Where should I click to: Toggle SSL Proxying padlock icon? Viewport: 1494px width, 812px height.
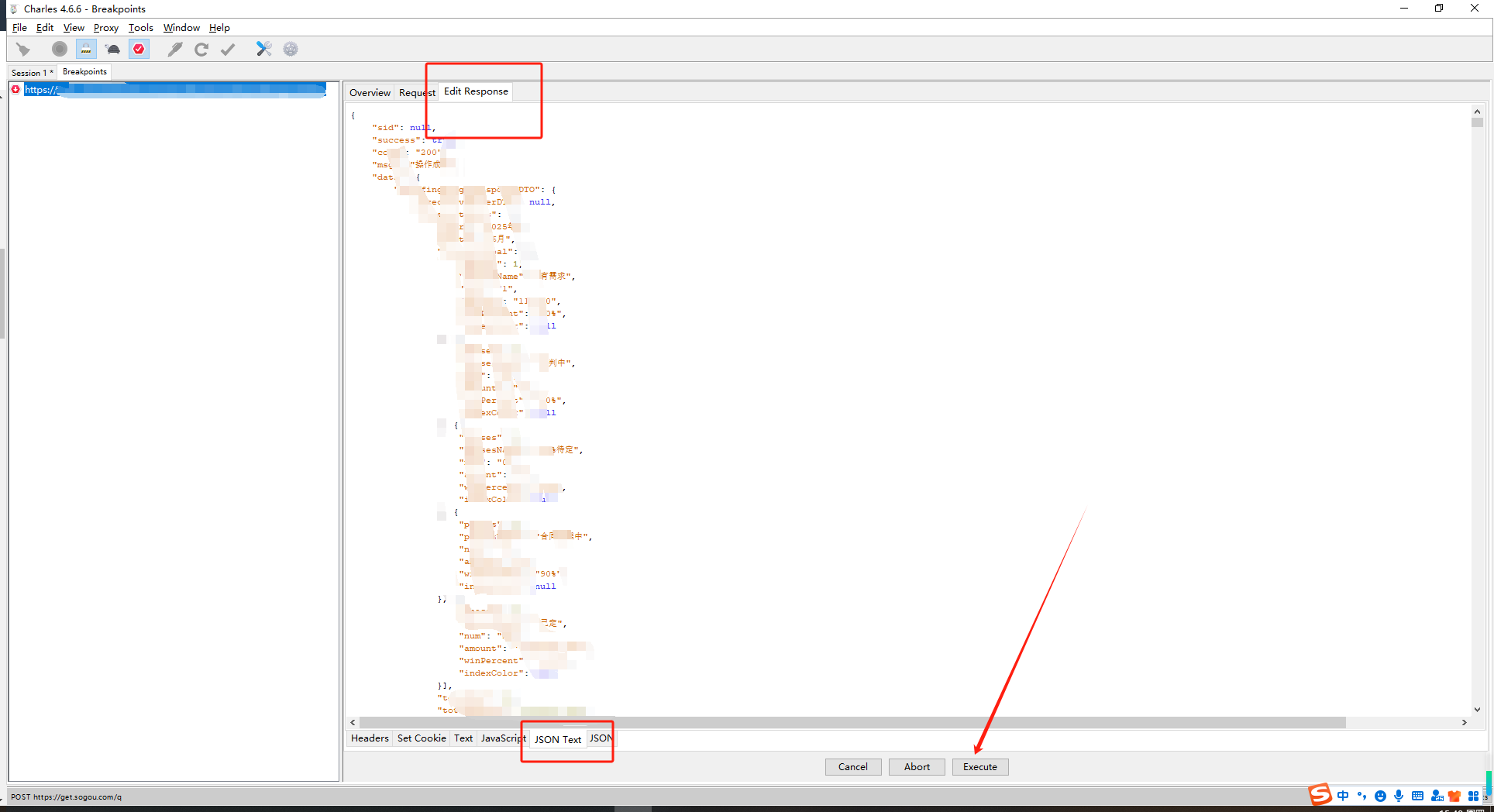point(86,50)
